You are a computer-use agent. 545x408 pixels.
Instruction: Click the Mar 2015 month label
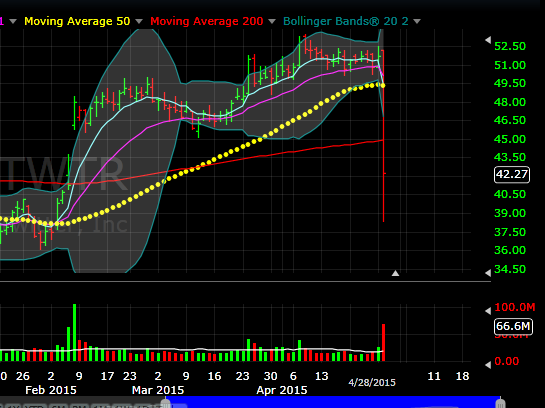(158, 390)
